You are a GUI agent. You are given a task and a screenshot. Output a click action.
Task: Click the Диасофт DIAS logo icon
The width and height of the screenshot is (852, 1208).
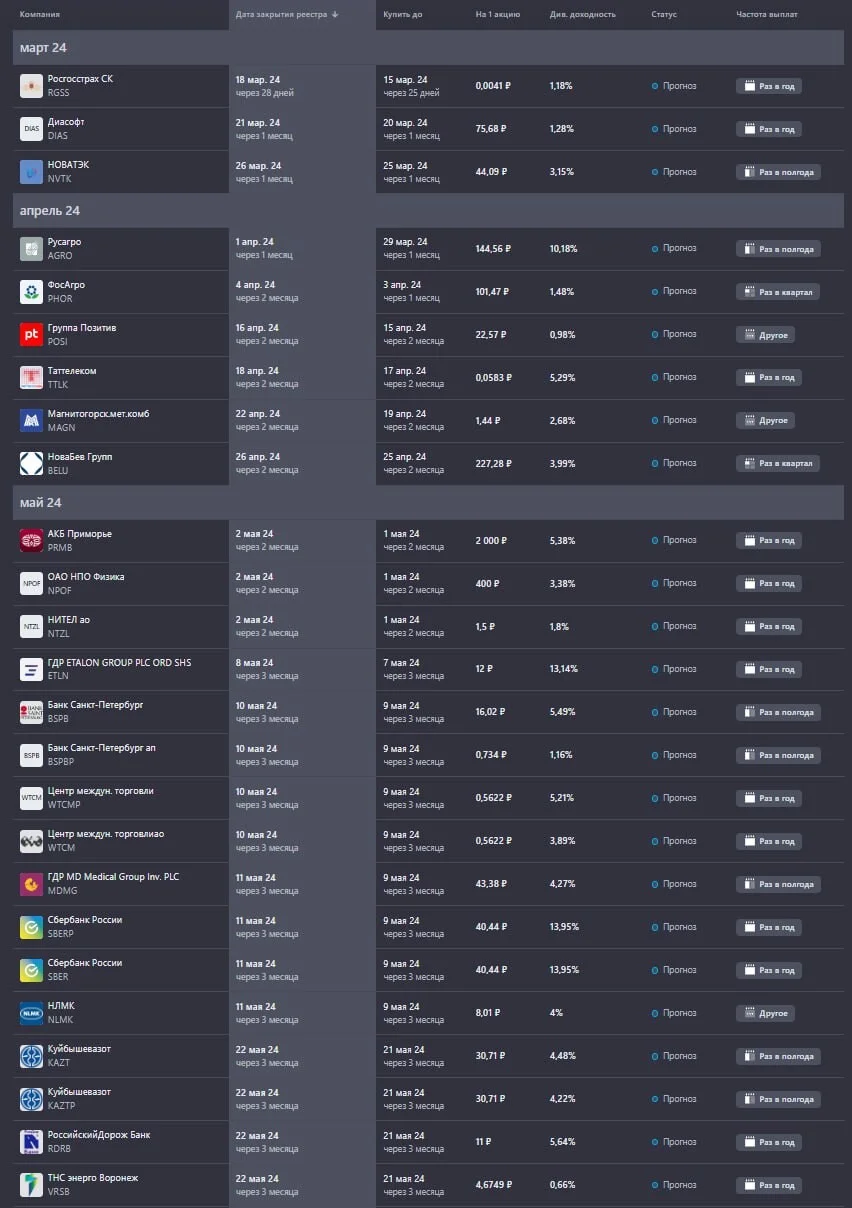(31, 129)
